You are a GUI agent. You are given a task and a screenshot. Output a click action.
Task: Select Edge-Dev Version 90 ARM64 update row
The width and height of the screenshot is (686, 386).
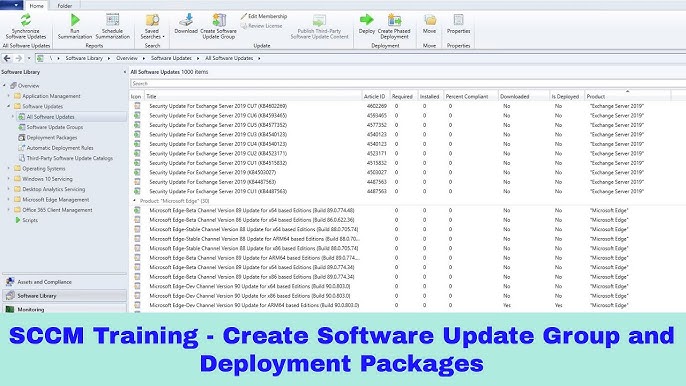(x=408, y=305)
